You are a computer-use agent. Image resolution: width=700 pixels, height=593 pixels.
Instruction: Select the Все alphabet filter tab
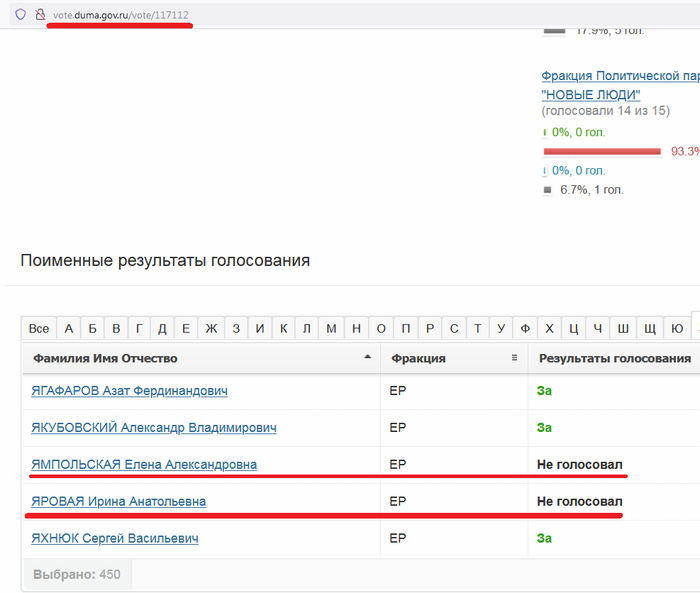click(39, 328)
